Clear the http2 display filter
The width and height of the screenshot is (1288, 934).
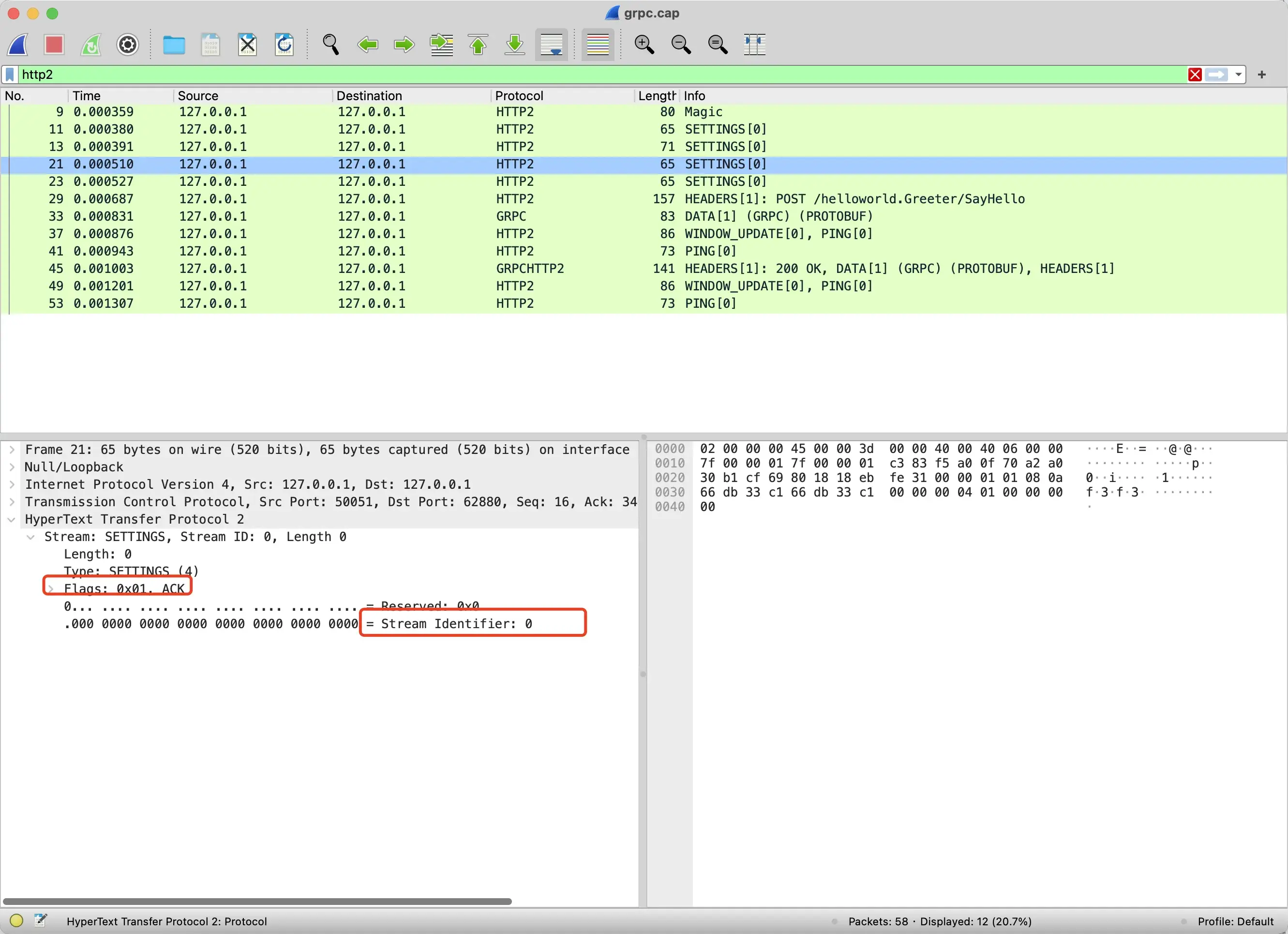tap(1195, 75)
